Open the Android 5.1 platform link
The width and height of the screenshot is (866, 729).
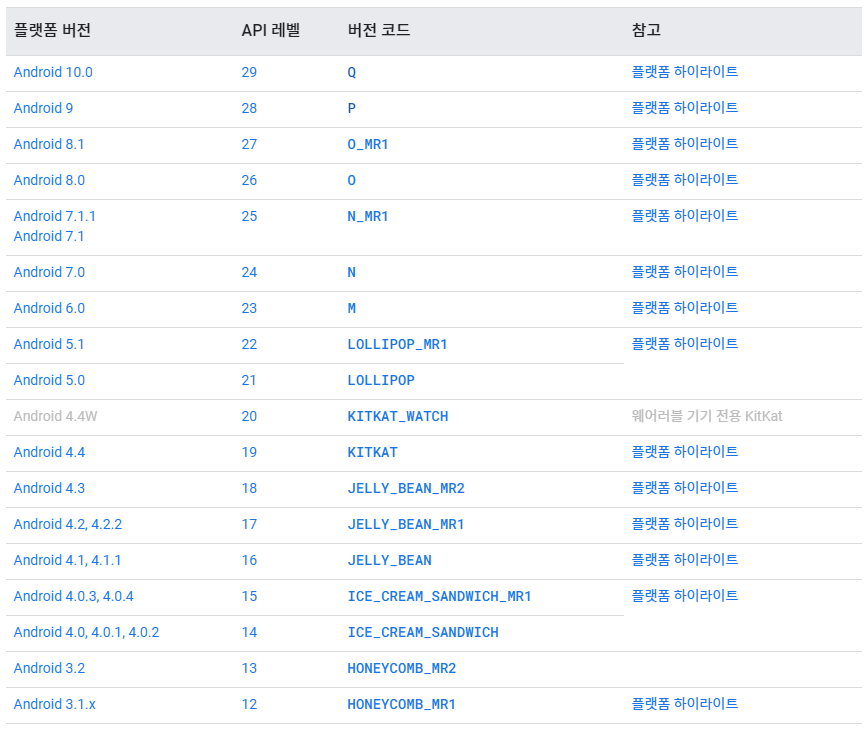49,344
